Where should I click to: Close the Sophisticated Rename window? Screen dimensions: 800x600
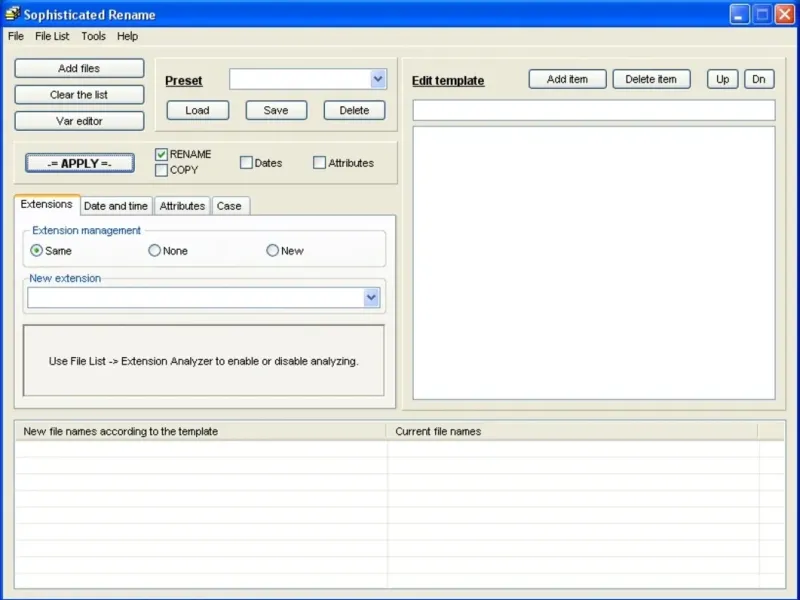[785, 14]
